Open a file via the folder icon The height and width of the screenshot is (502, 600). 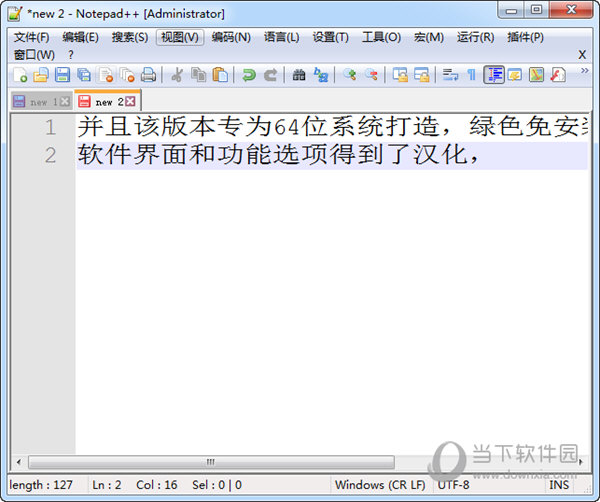pos(41,75)
